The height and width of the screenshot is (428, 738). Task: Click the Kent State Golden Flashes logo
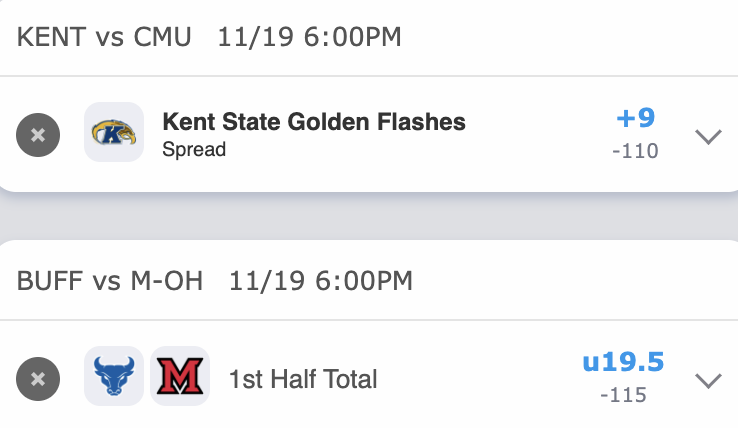coord(114,133)
